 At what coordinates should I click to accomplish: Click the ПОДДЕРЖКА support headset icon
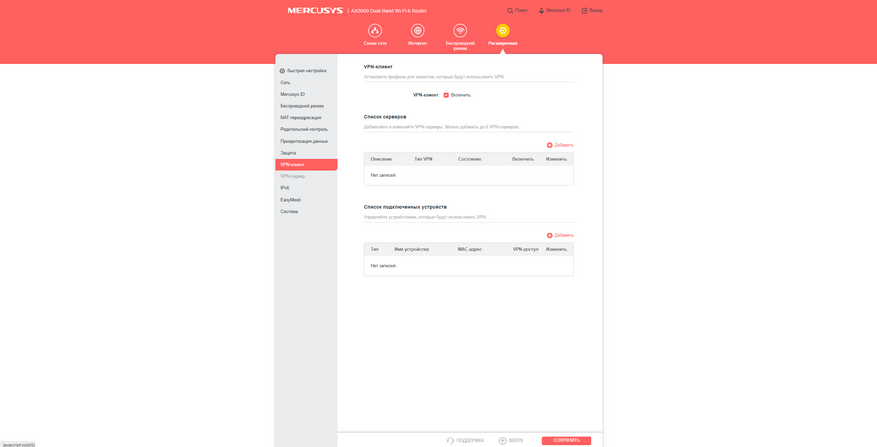[450, 441]
